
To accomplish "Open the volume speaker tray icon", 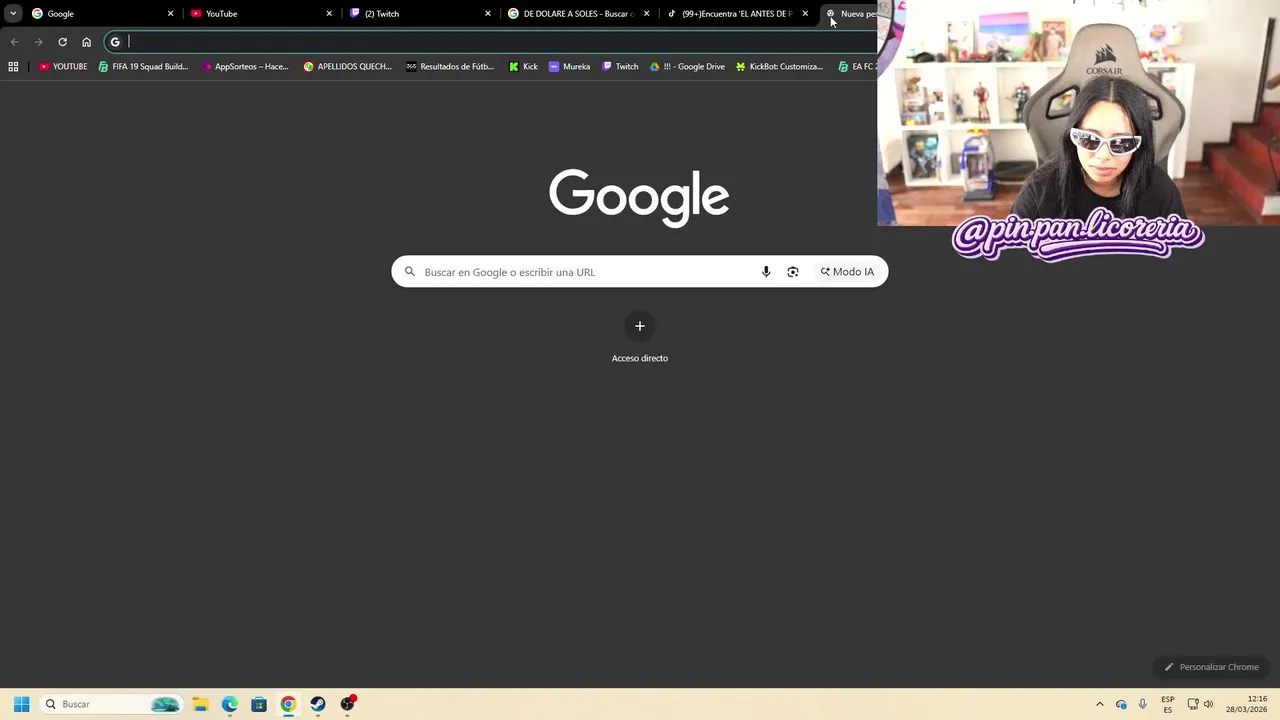I will [1209, 704].
